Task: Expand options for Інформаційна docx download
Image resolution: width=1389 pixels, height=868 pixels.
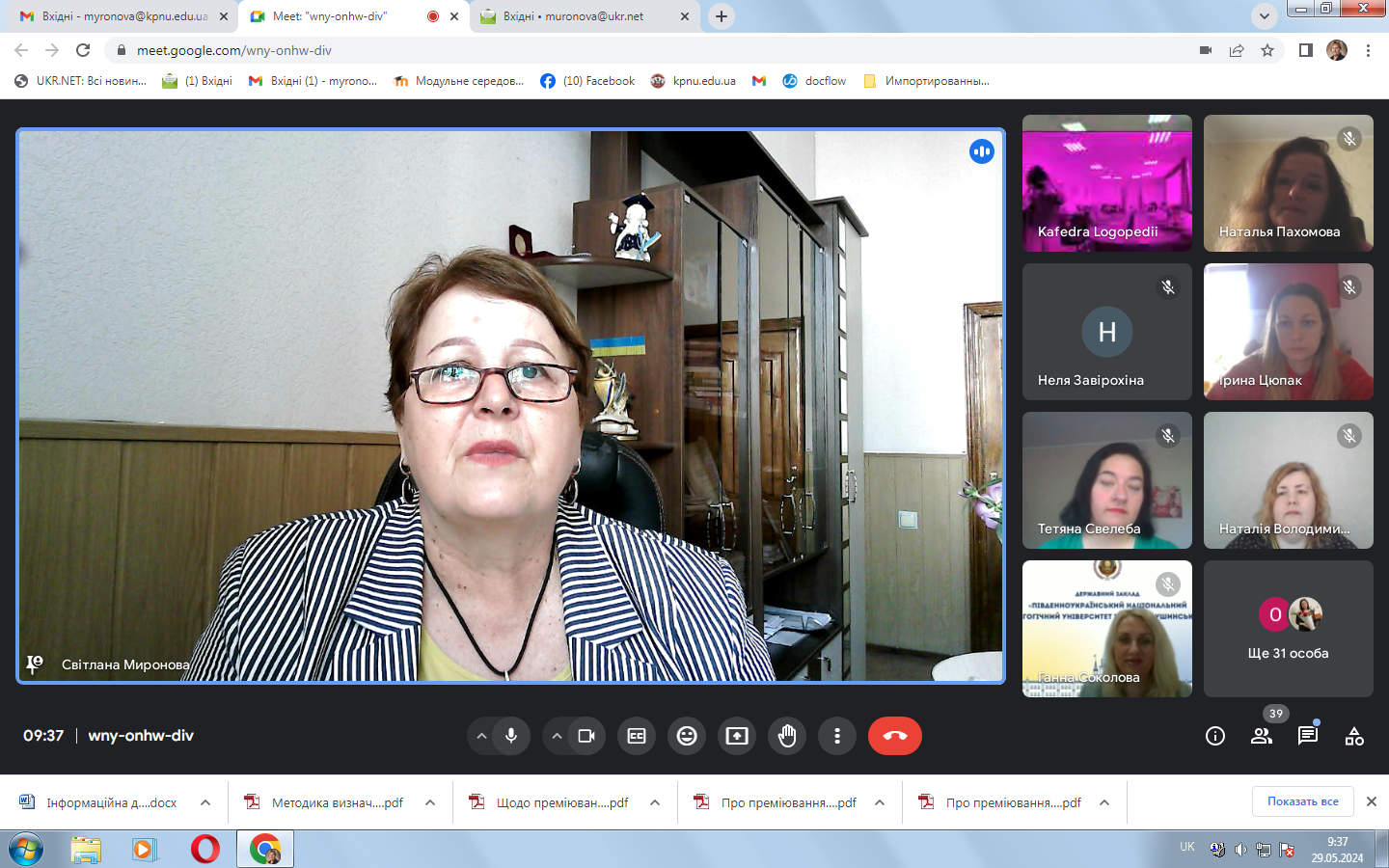Action: point(205,802)
